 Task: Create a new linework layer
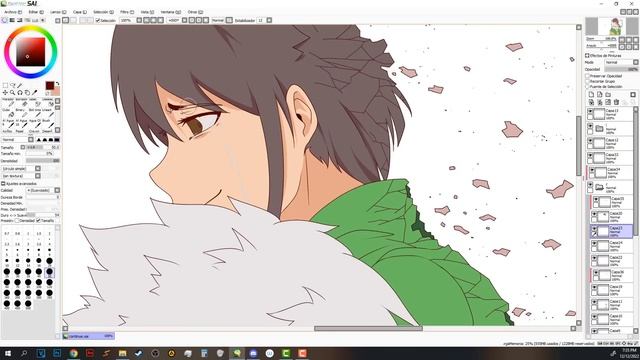[x=600, y=94]
